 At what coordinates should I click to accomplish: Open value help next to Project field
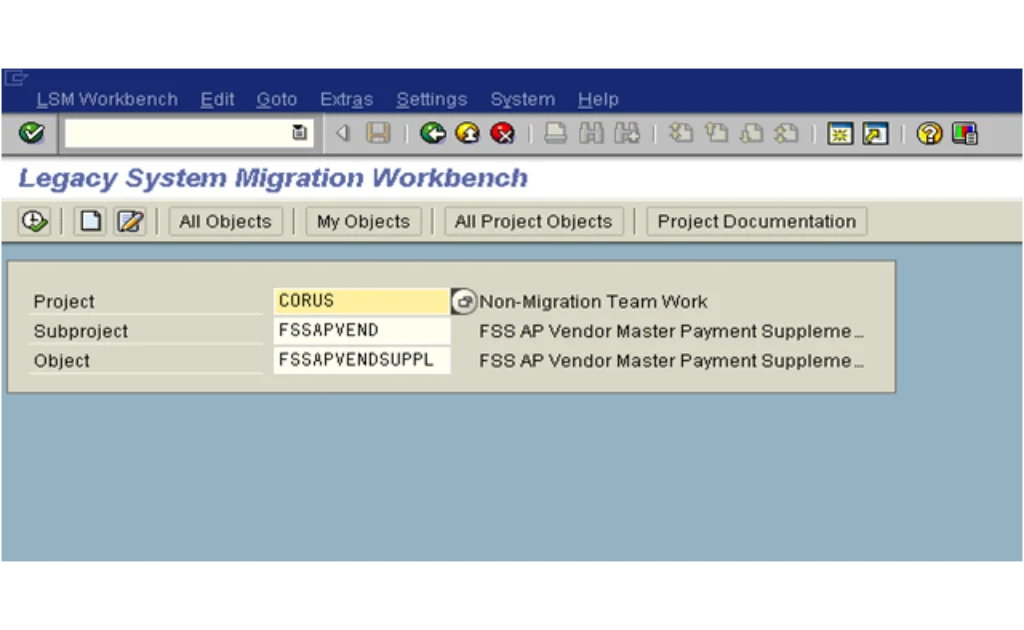pos(464,301)
